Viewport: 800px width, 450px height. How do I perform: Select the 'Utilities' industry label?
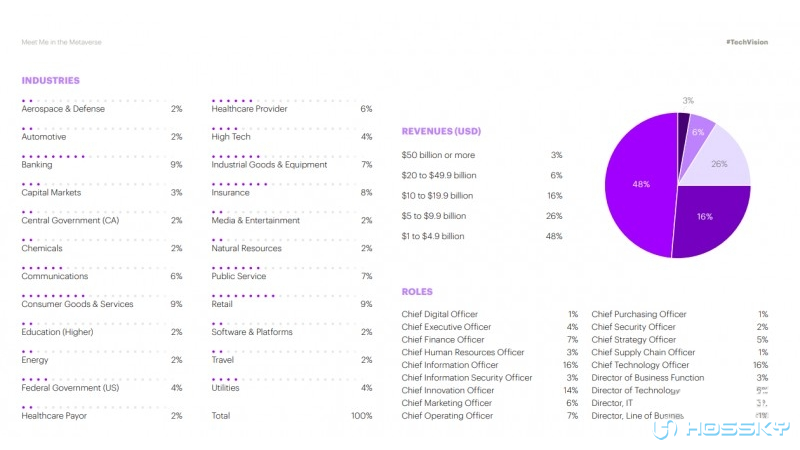coord(226,388)
